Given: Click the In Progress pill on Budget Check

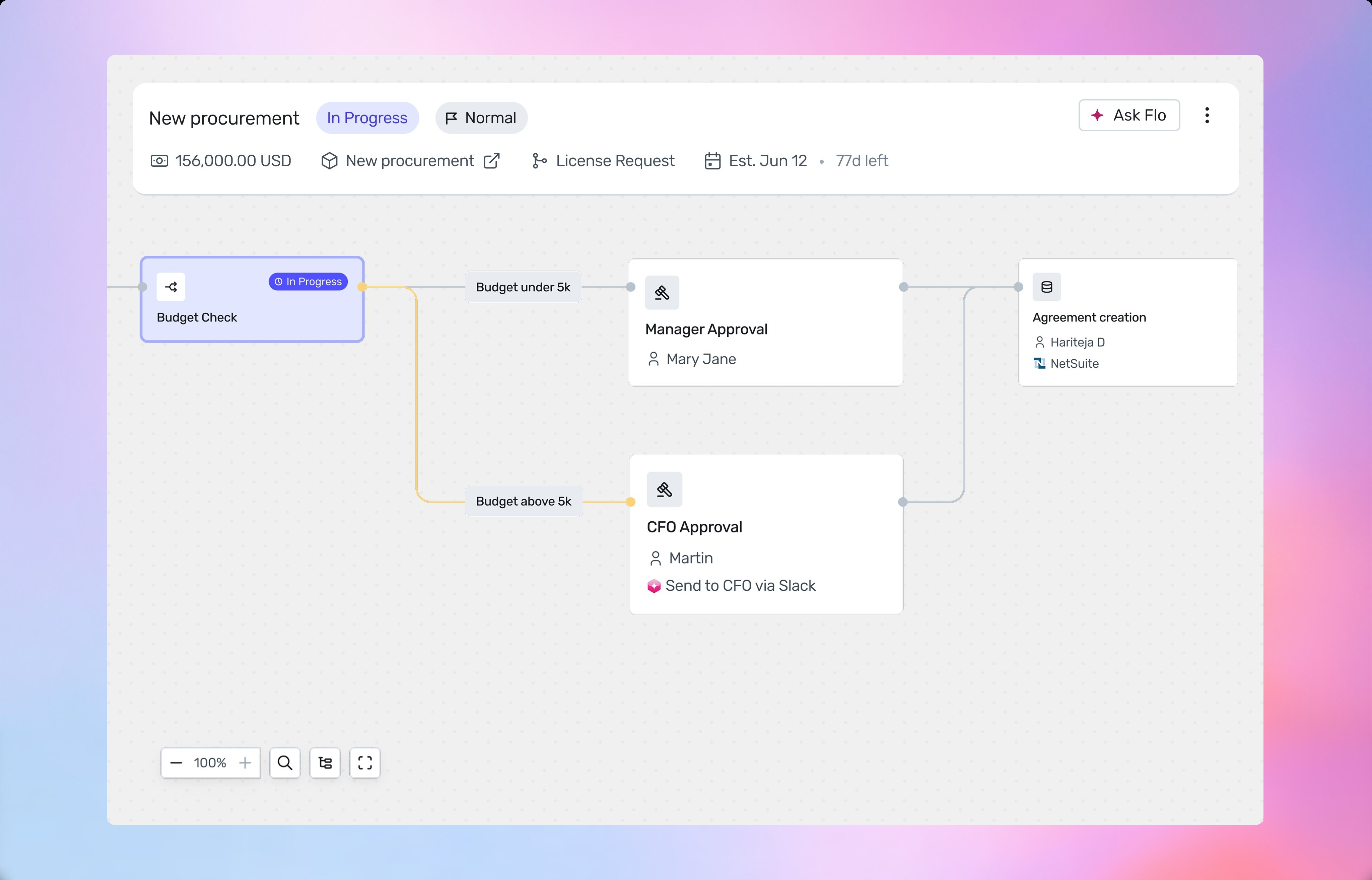Looking at the screenshot, I should (x=308, y=281).
